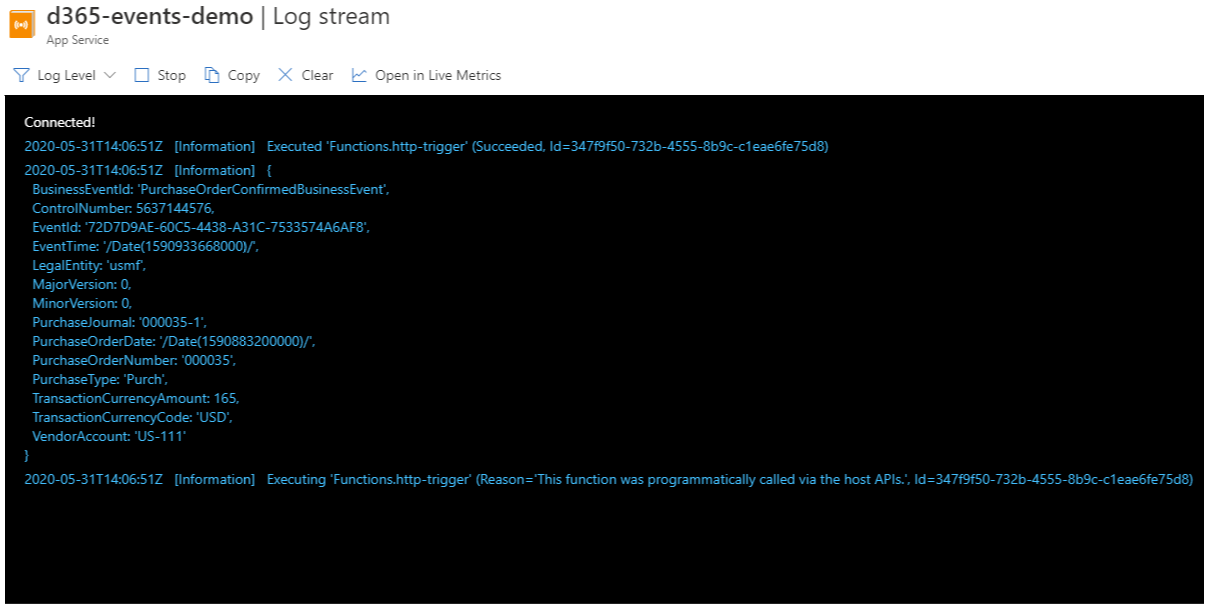Click the BusinessEventId line in log output

point(210,189)
